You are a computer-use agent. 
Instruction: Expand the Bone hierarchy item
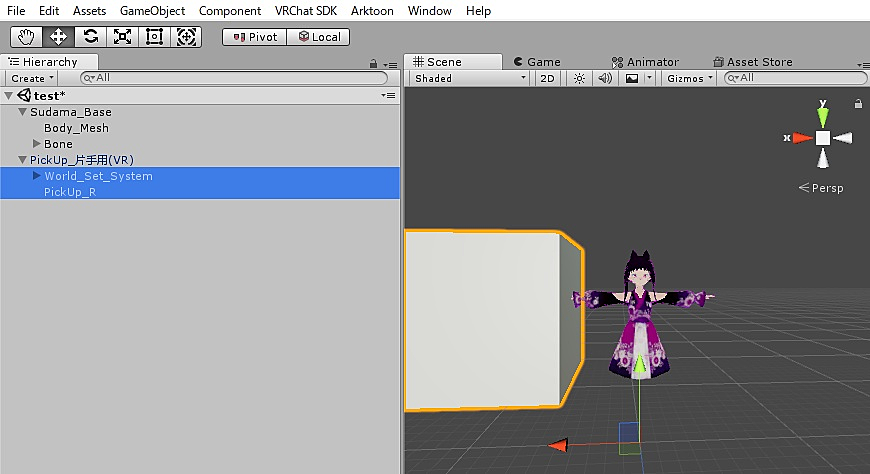coord(37,144)
